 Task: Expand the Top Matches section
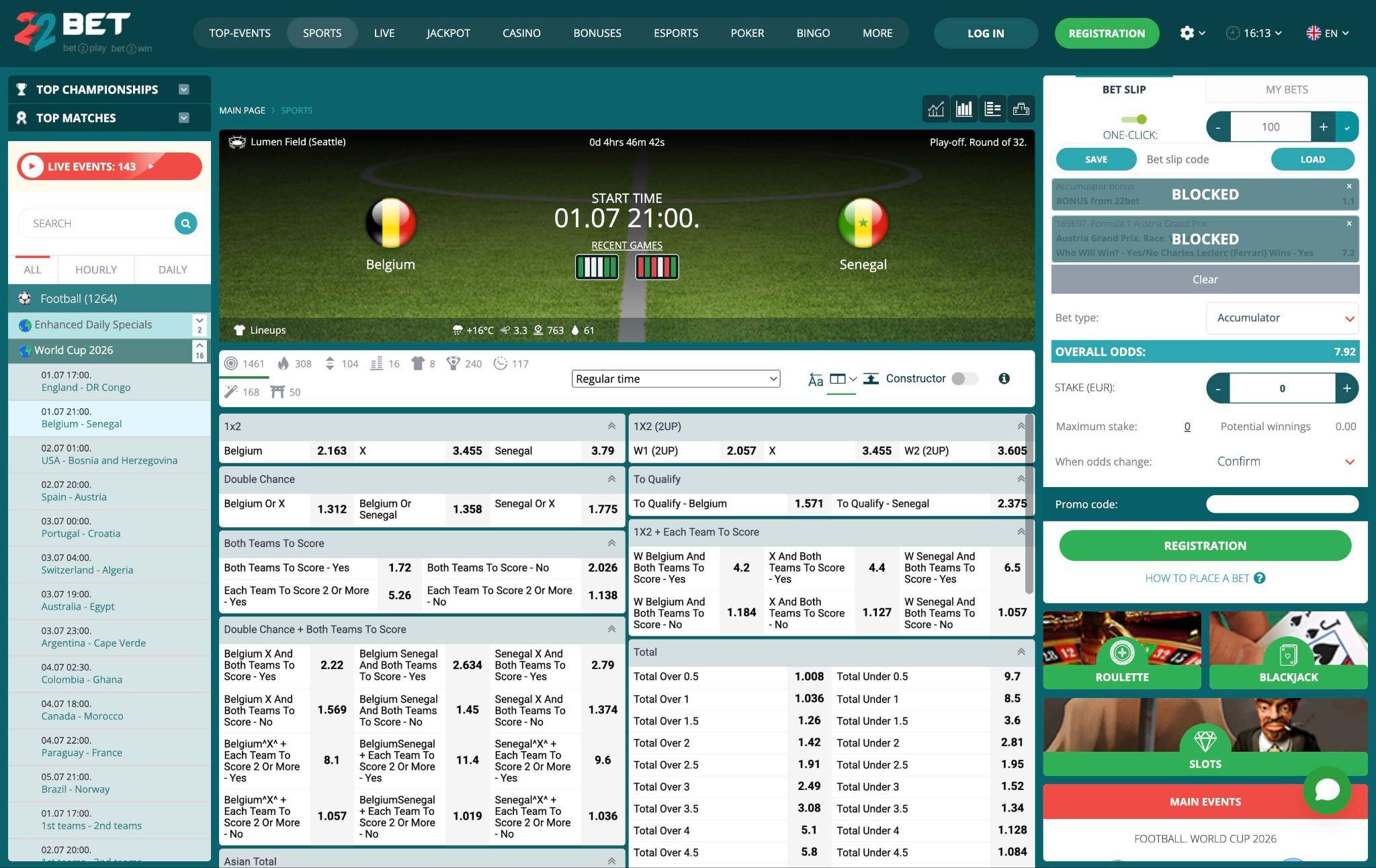pos(184,118)
